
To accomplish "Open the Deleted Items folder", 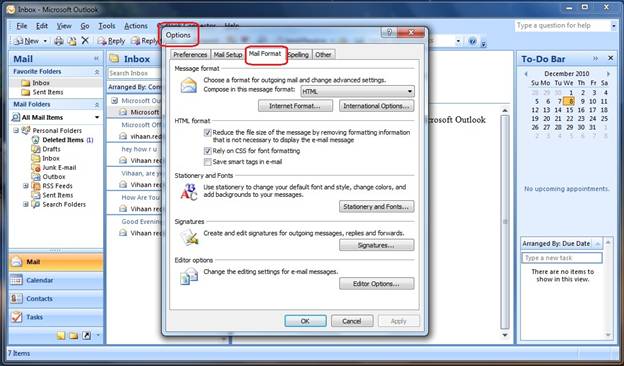I will [63, 140].
